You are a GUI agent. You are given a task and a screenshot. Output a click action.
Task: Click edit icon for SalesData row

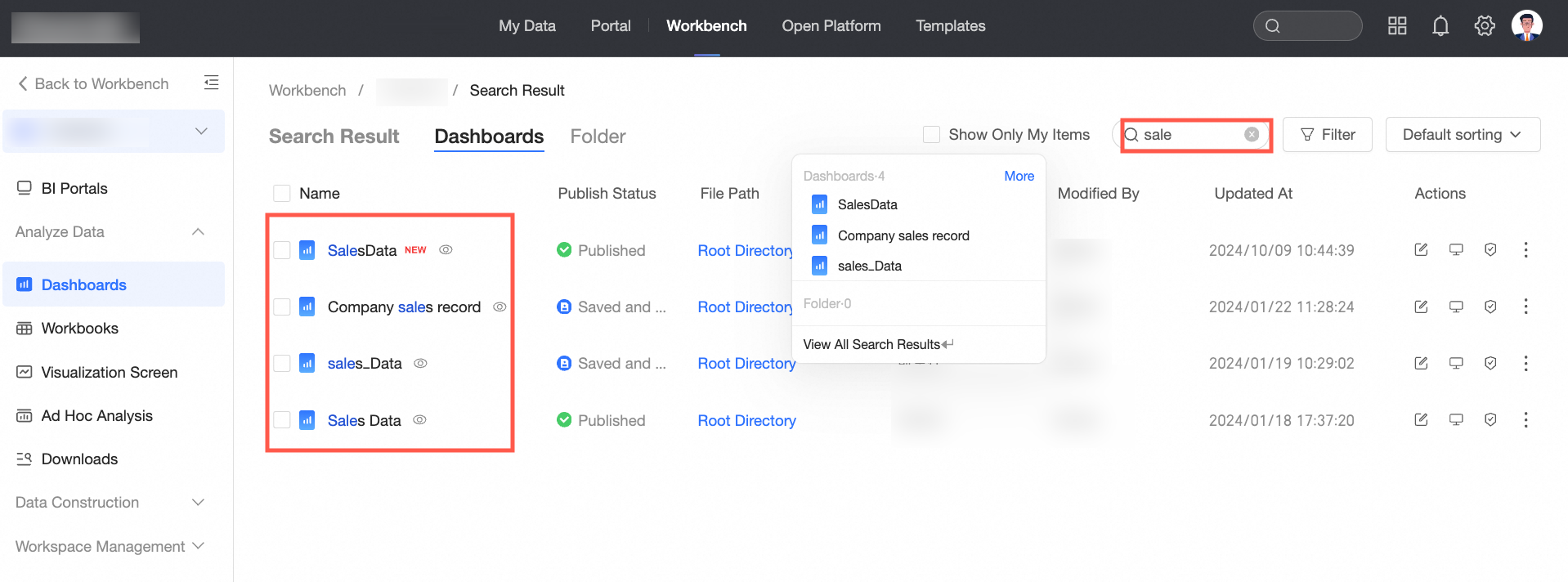(1421, 250)
